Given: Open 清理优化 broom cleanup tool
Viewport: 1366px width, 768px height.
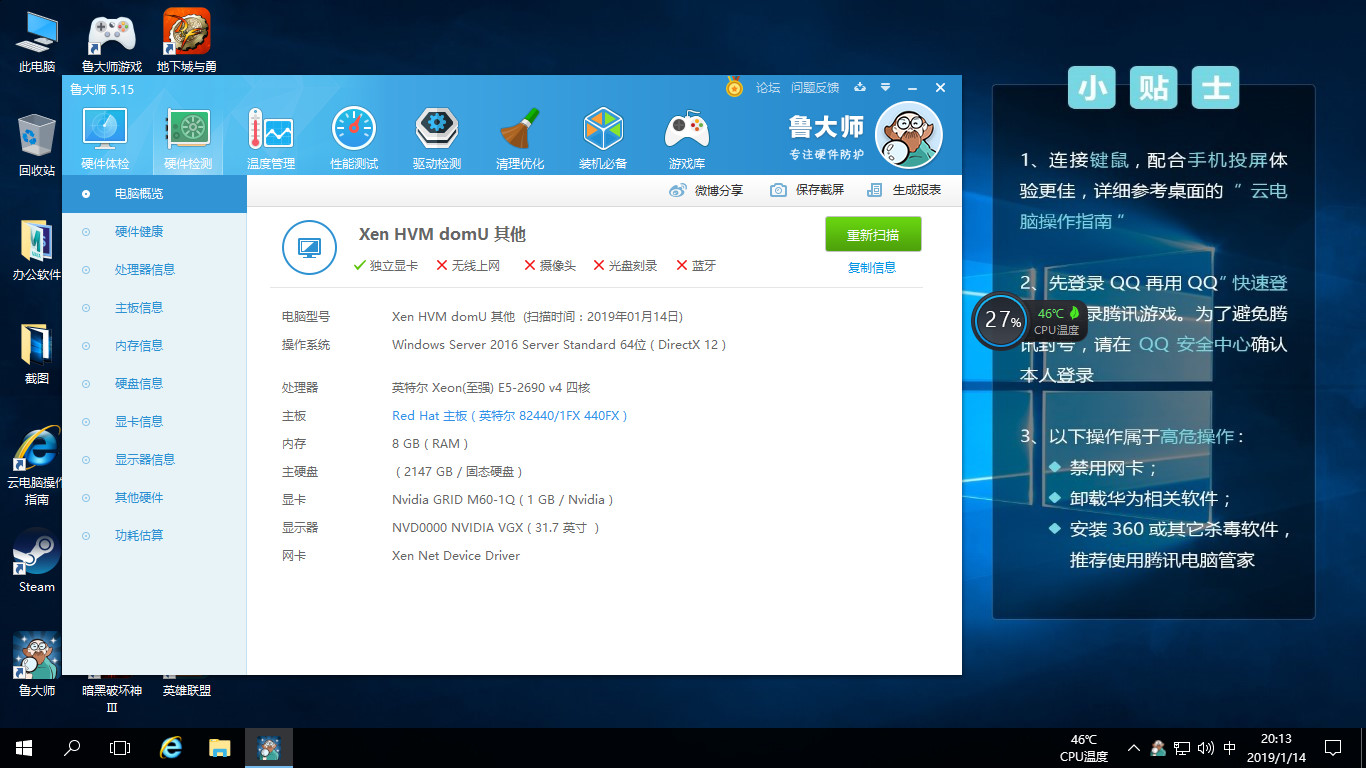Looking at the screenshot, I should (520, 140).
